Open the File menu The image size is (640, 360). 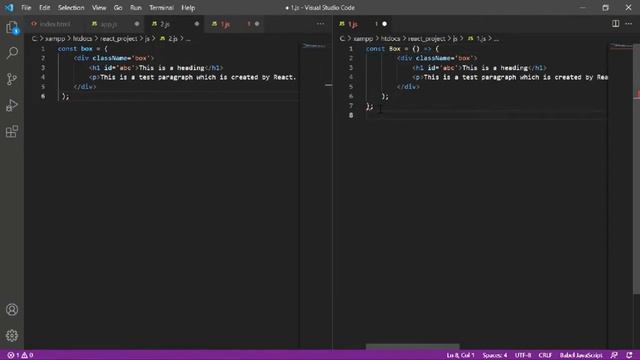(x=26, y=8)
